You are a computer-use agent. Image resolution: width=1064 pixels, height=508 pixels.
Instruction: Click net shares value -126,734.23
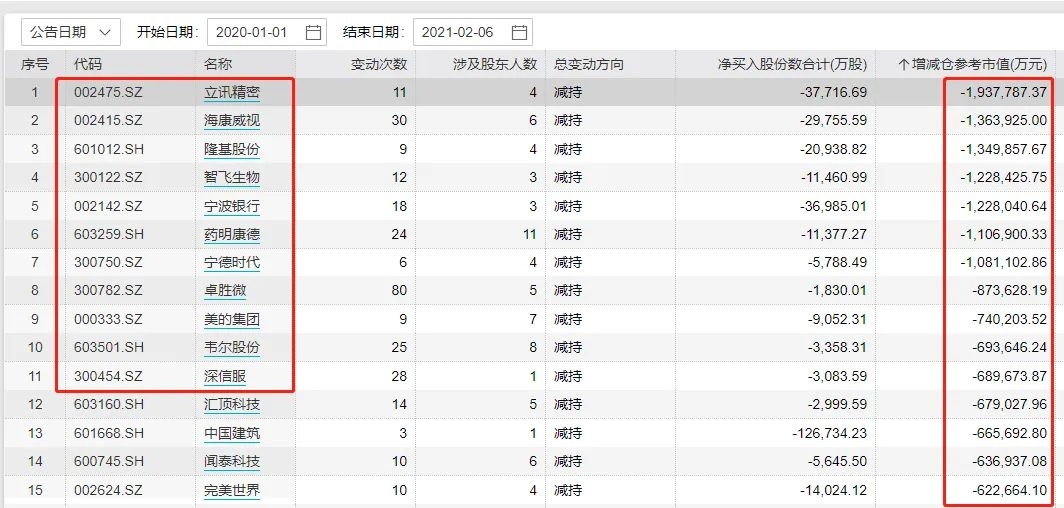click(x=830, y=433)
